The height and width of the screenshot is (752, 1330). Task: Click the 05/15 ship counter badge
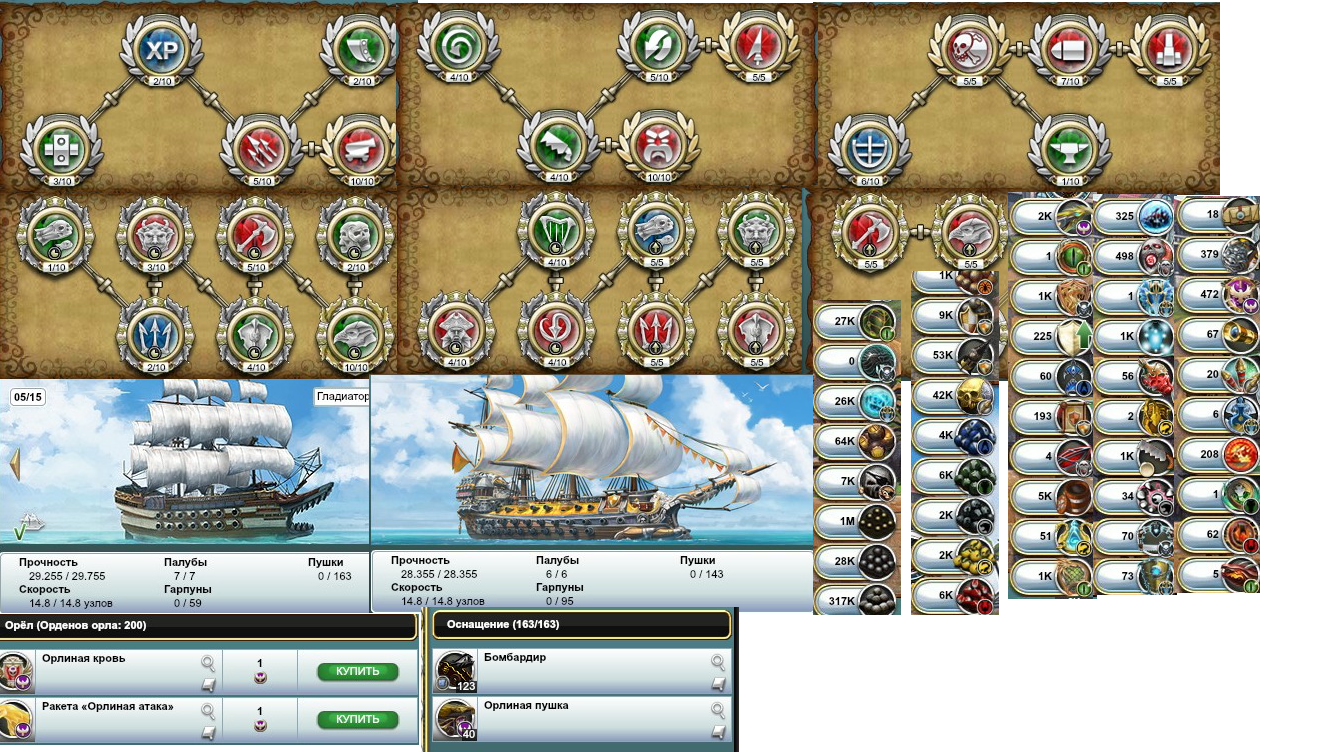(27, 397)
